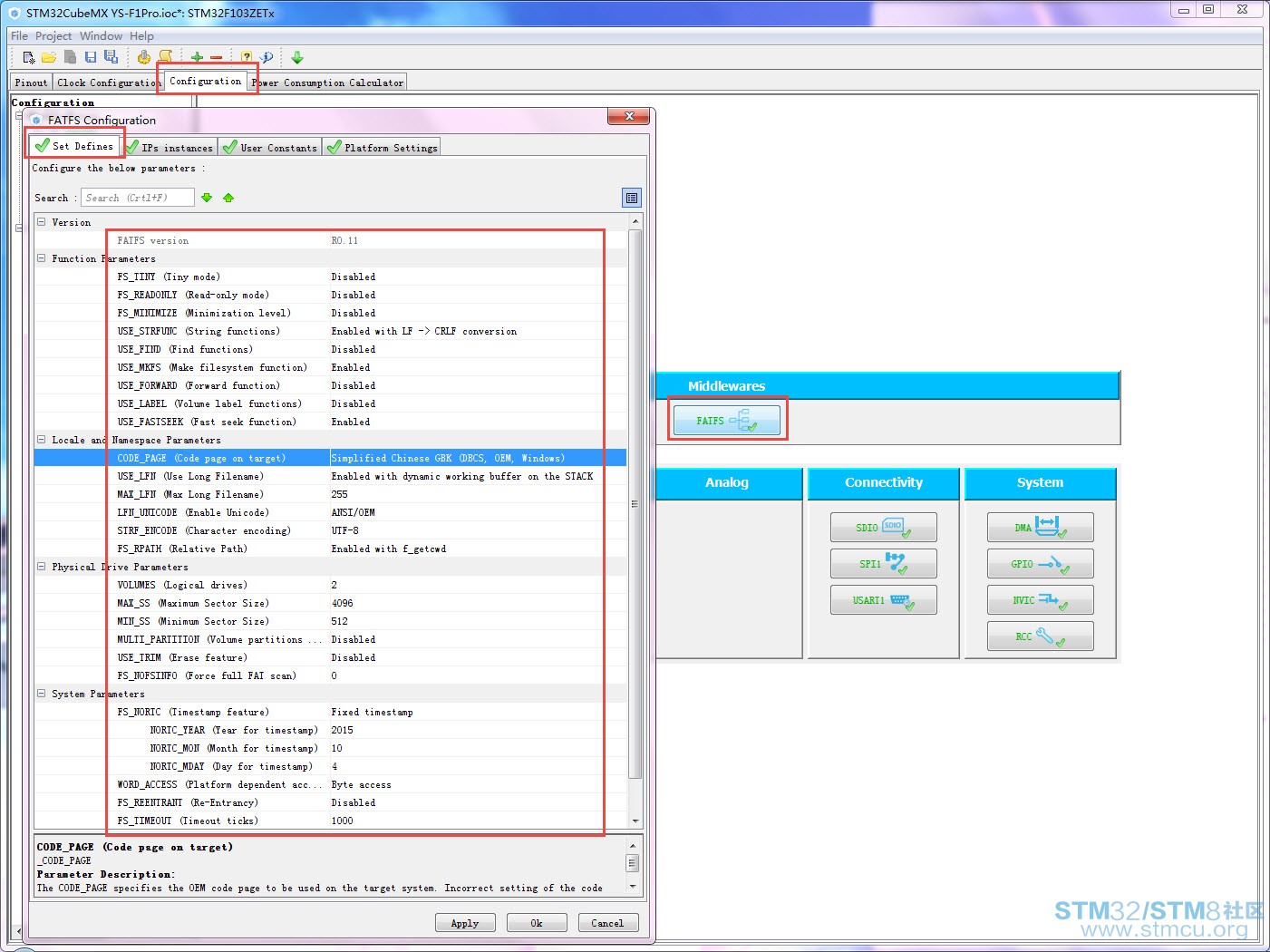The width and height of the screenshot is (1270, 952).
Task: Open the RCC system button
Action: (x=1040, y=636)
